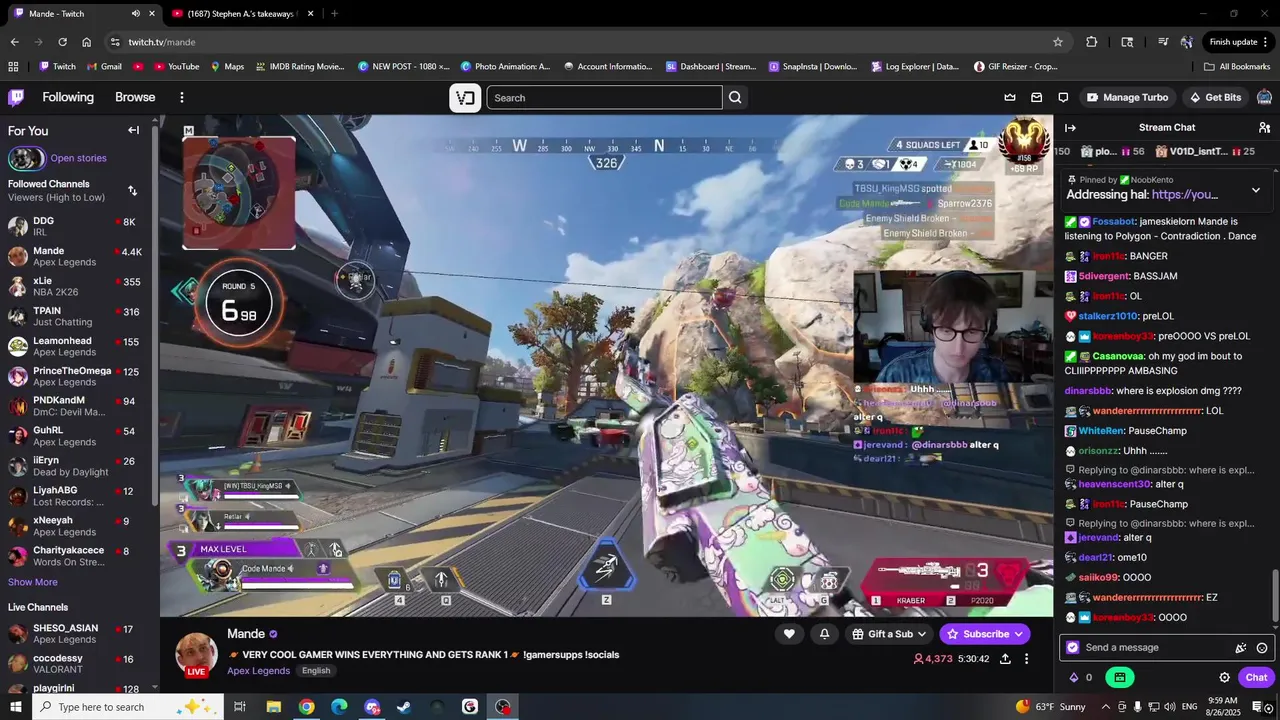Viewport: 1280px width, 720px height.
Task: Open the Whispers speech bubble icon
Action: tap(1063, 97)
